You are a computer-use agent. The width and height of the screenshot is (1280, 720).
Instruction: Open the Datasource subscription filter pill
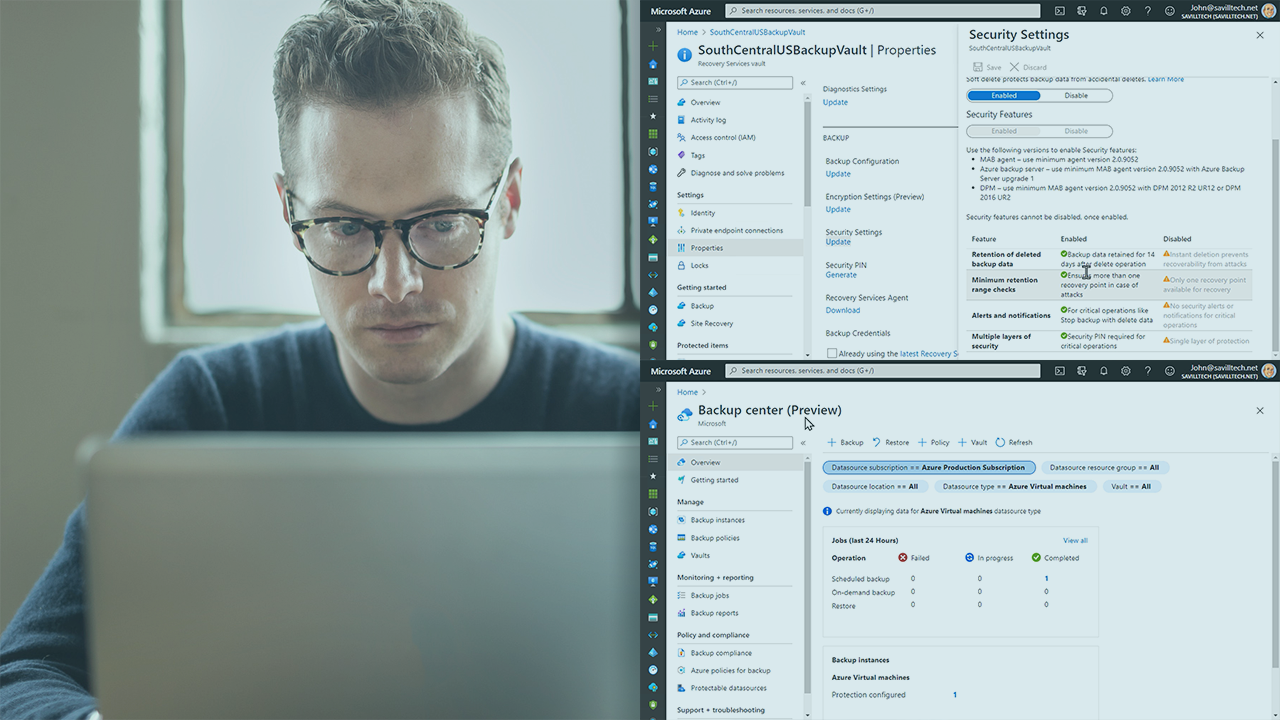[x=928, y=467]
